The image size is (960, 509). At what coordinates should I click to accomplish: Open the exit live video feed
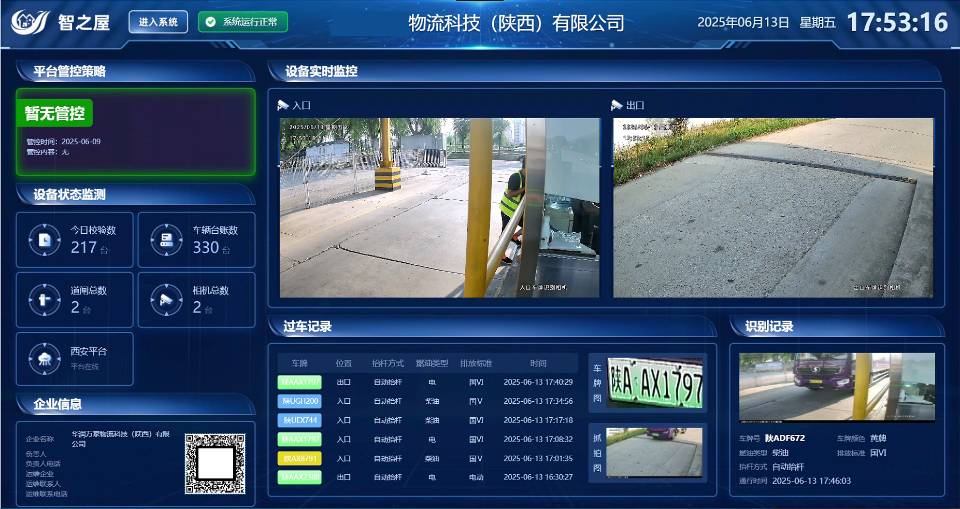(x=773, y=207)
